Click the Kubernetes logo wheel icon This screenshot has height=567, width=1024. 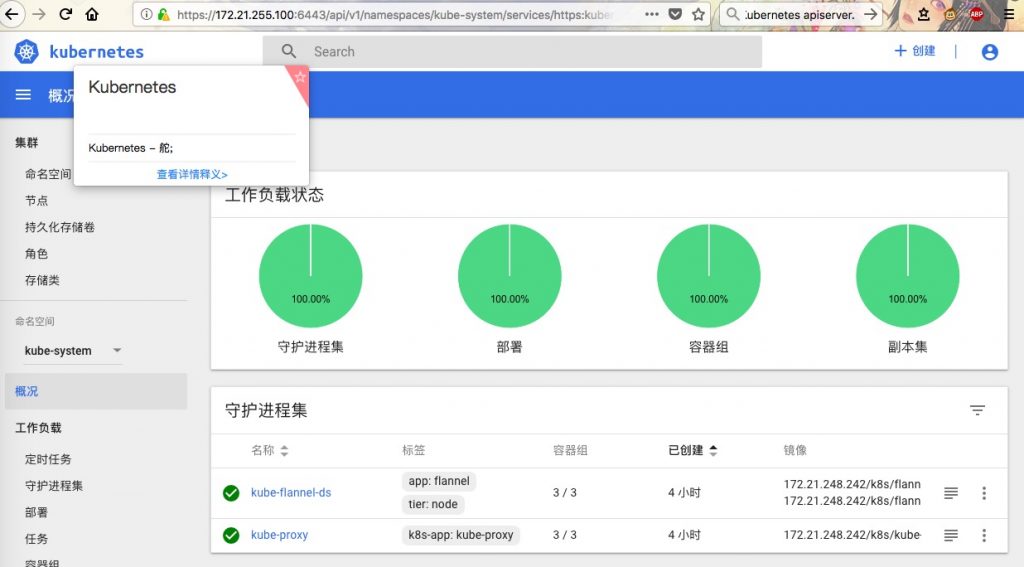pos(27,52)
